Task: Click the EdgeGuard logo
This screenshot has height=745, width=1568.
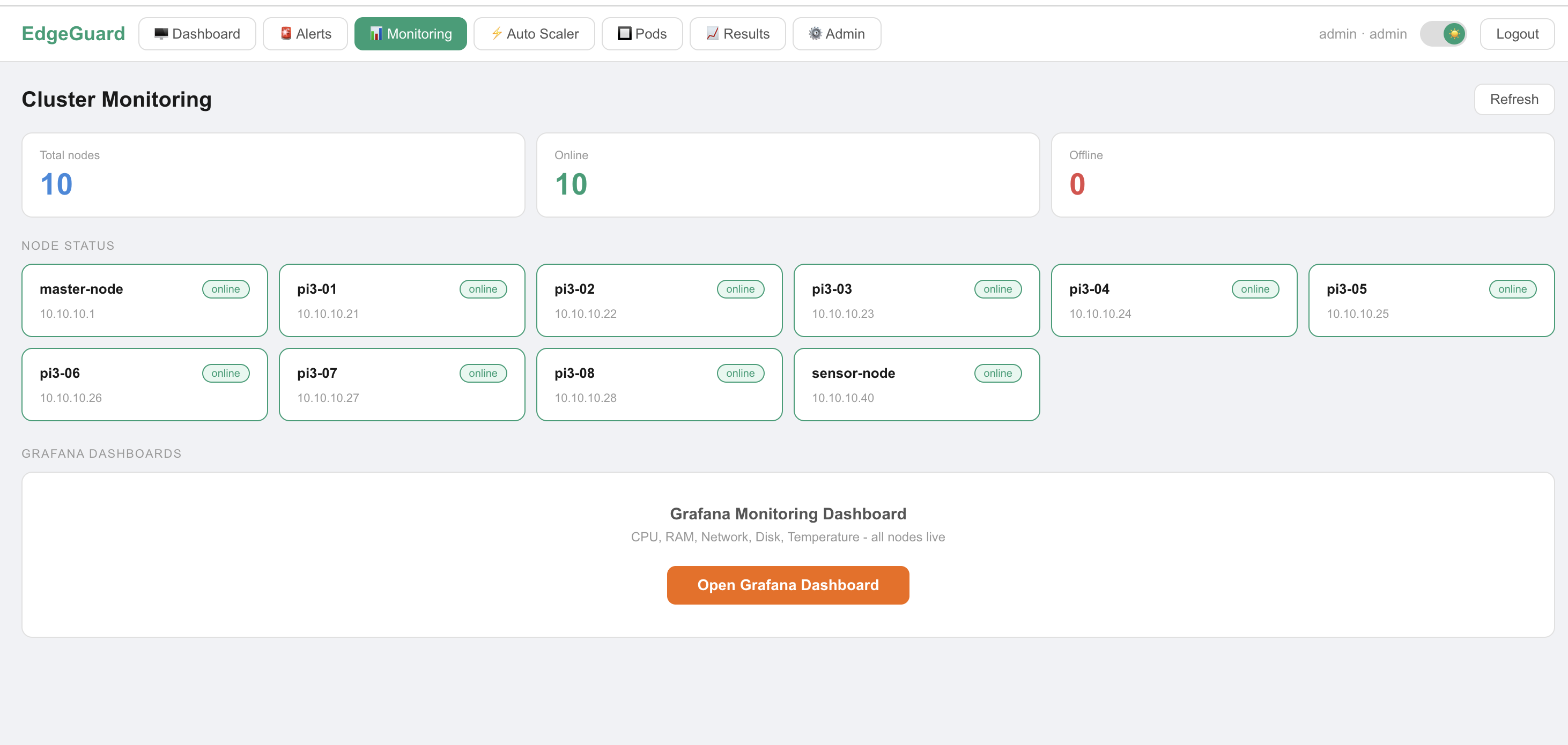Action: point(73,33)
